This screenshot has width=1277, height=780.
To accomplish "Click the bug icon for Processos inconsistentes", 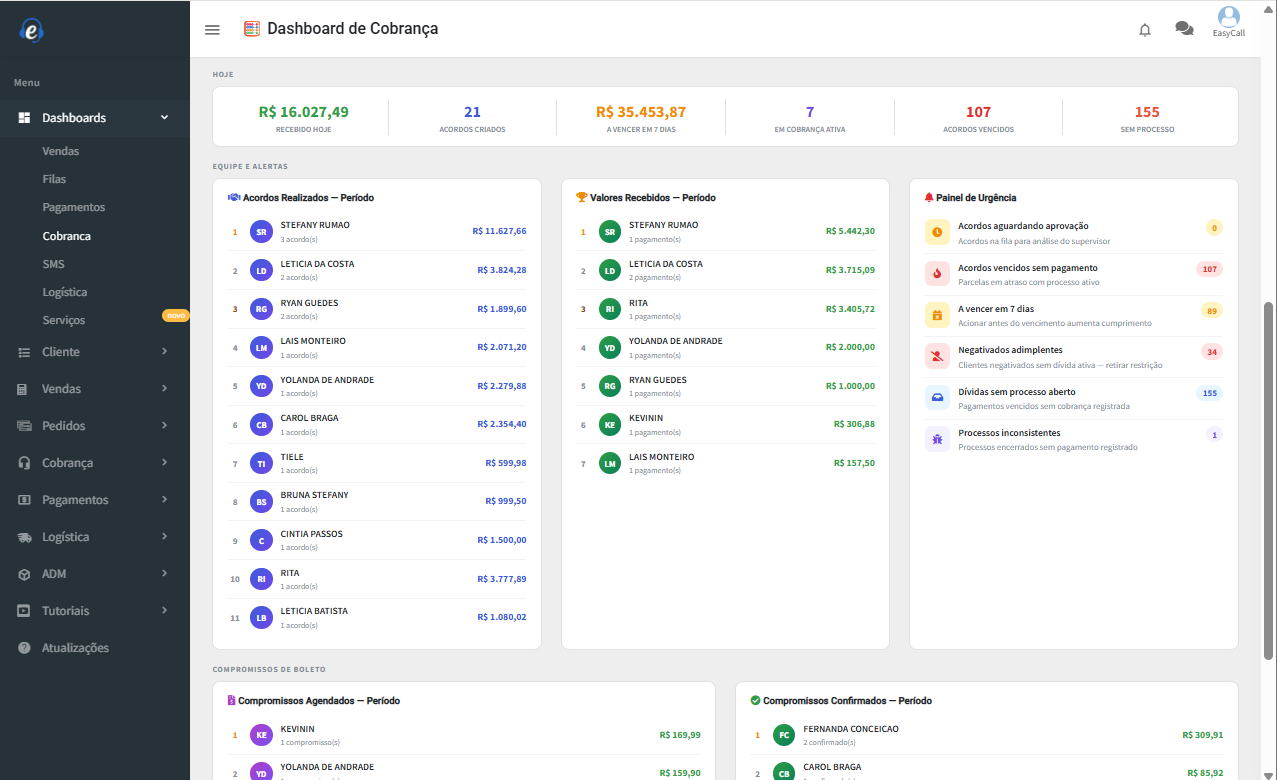I will (x=937, y=439).
